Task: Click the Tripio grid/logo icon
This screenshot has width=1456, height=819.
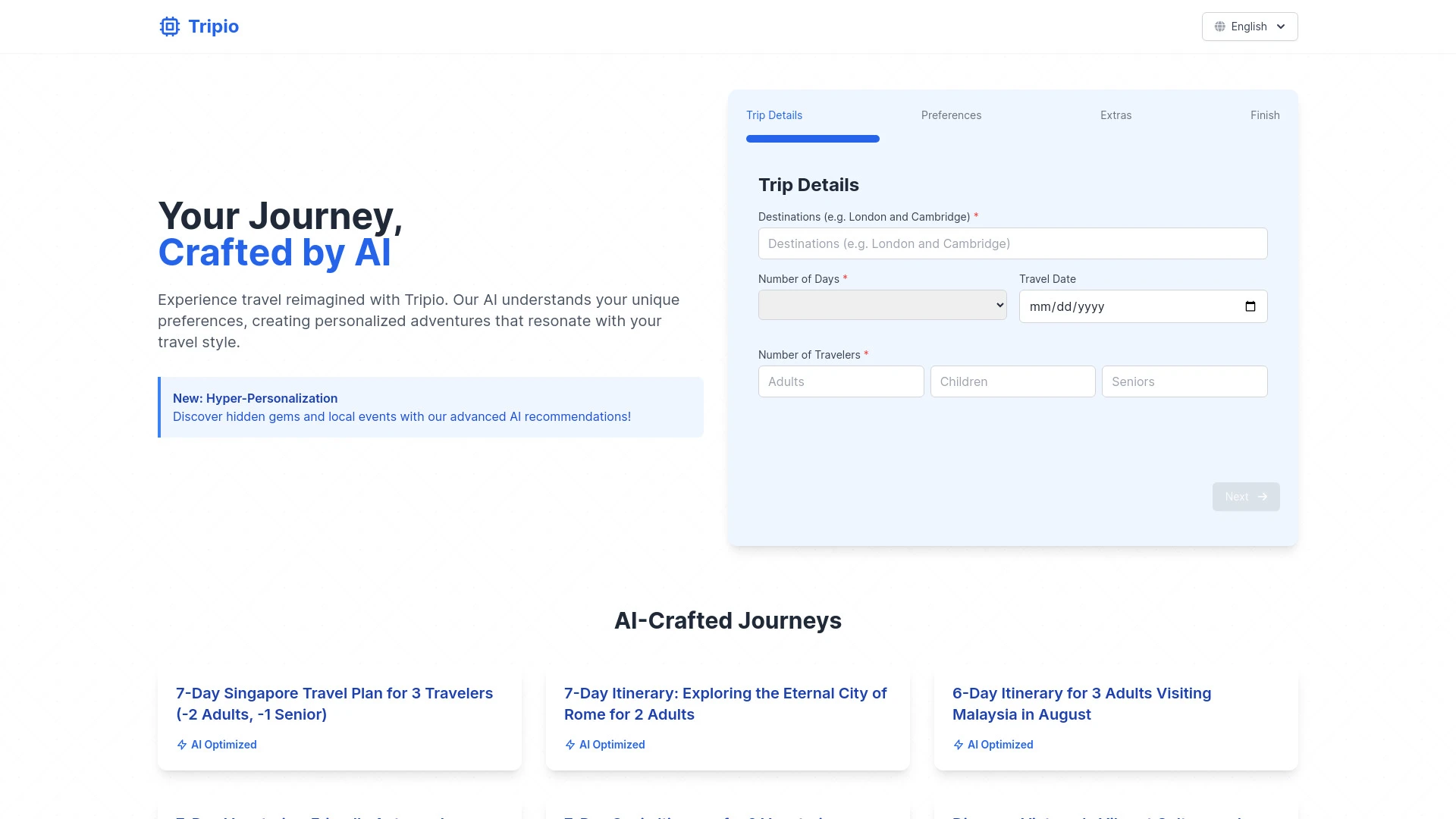Action: [169, 26]
